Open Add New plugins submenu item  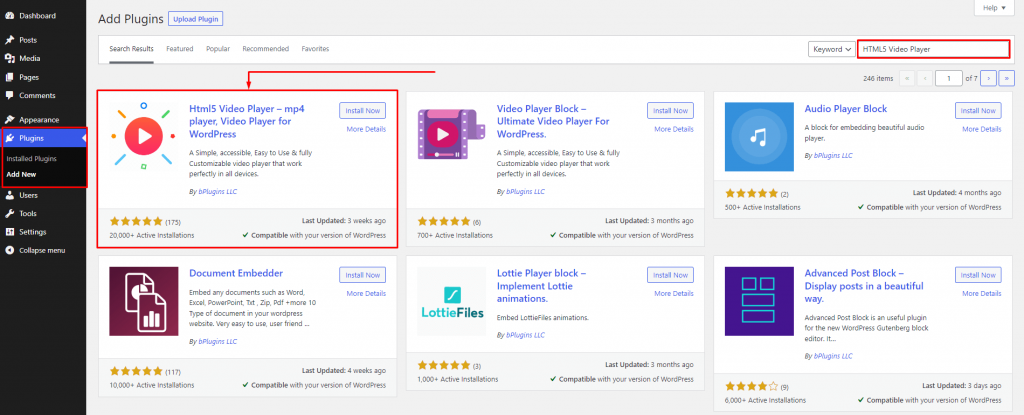pos(21,174)
